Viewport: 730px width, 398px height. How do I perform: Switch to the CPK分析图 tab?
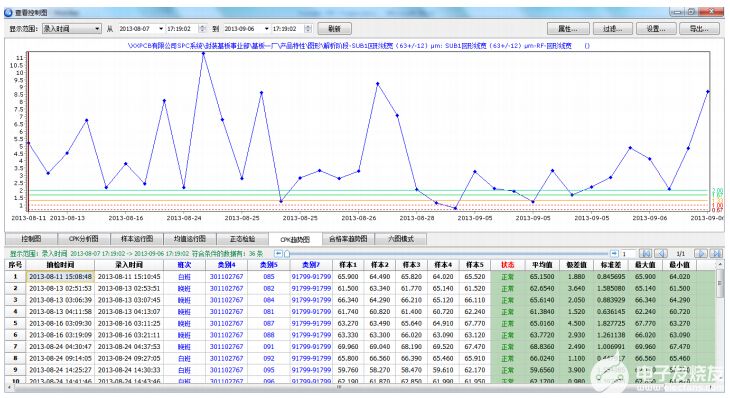(x=84, y=239)
